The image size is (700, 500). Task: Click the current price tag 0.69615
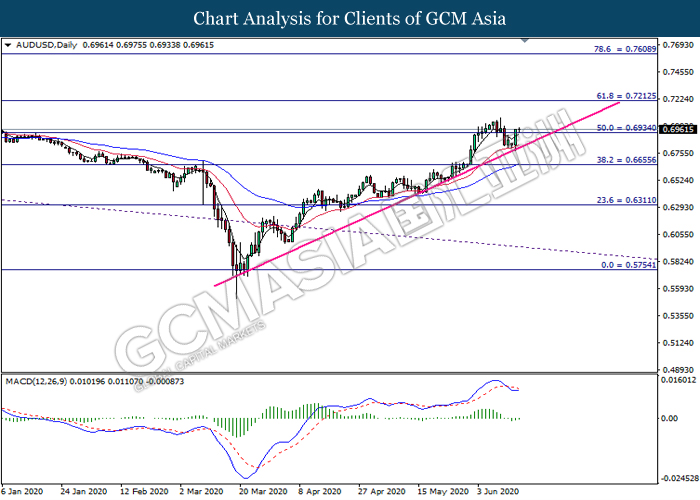click(678, 129)
